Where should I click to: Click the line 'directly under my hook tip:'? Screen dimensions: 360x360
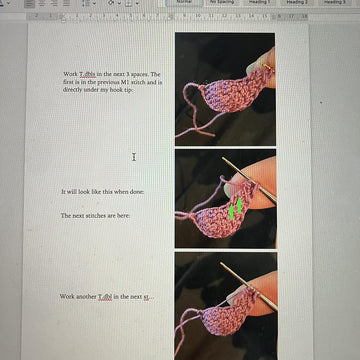[x=98, y=90]
